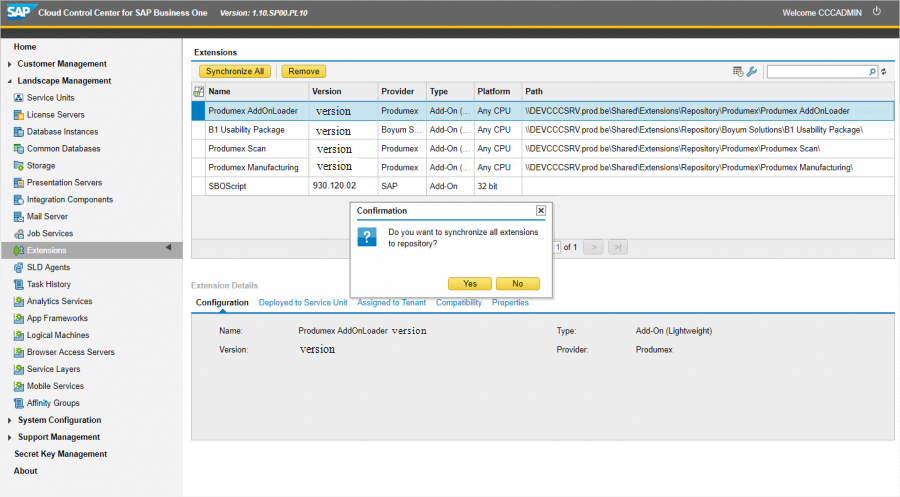Click the Synchronize All button

tap(235, 71)
